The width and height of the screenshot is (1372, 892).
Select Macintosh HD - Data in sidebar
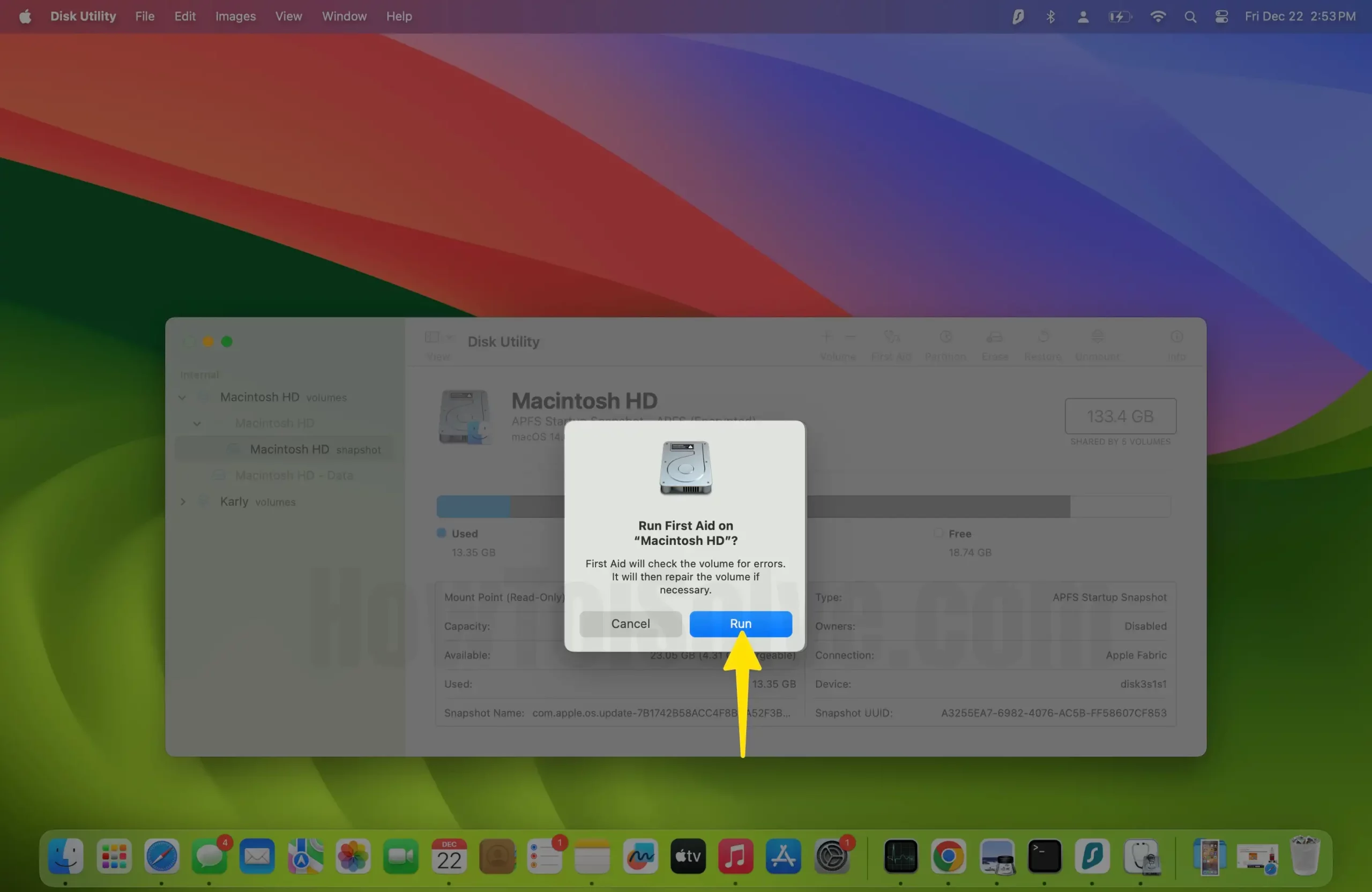[285, 475]
